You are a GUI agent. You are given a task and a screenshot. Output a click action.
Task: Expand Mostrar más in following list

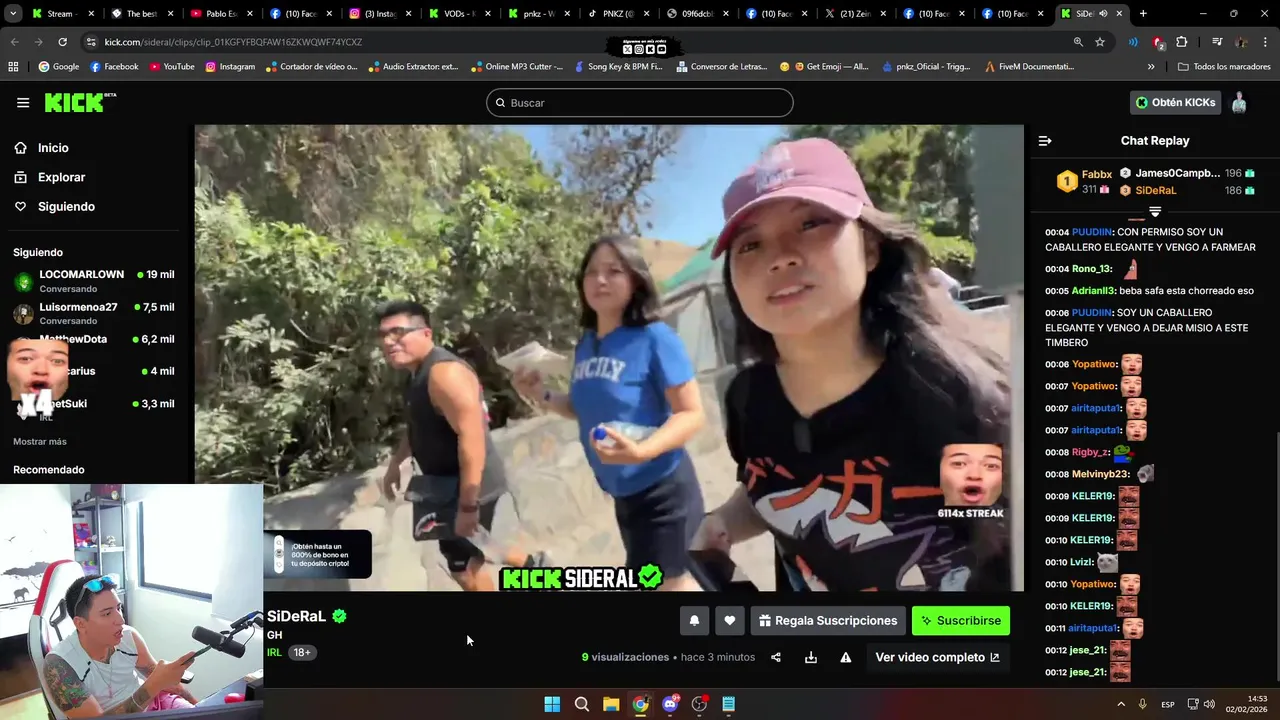point(40,441)
